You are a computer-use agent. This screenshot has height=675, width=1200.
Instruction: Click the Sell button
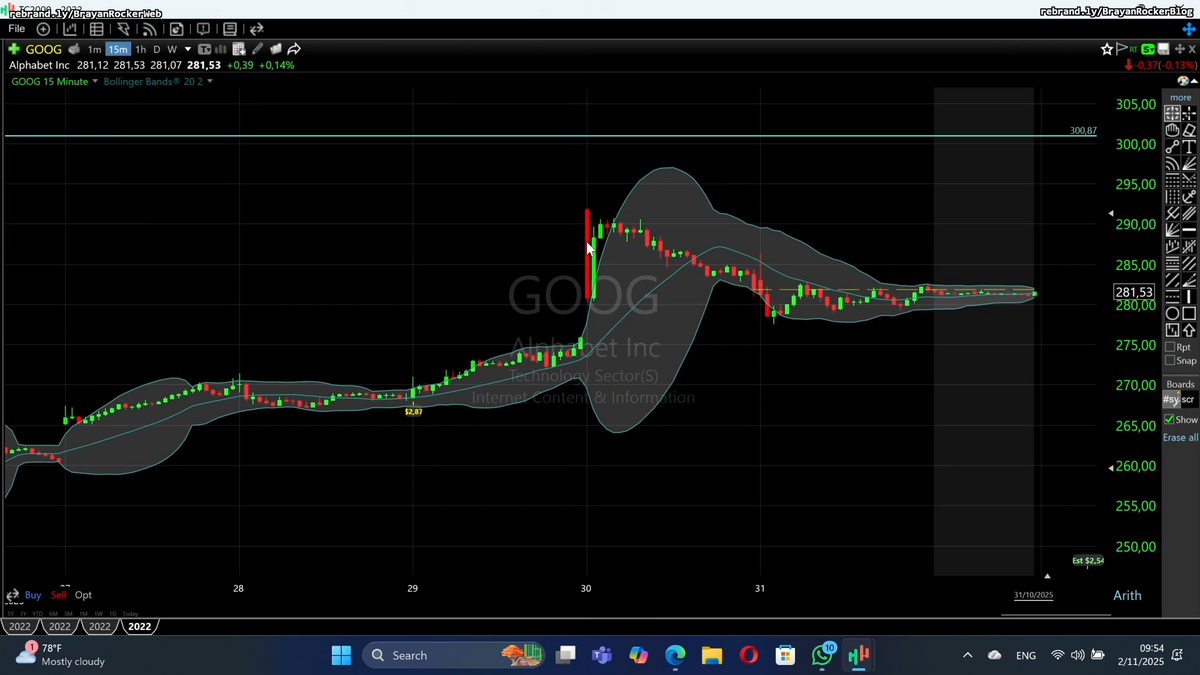coord(59,595)
